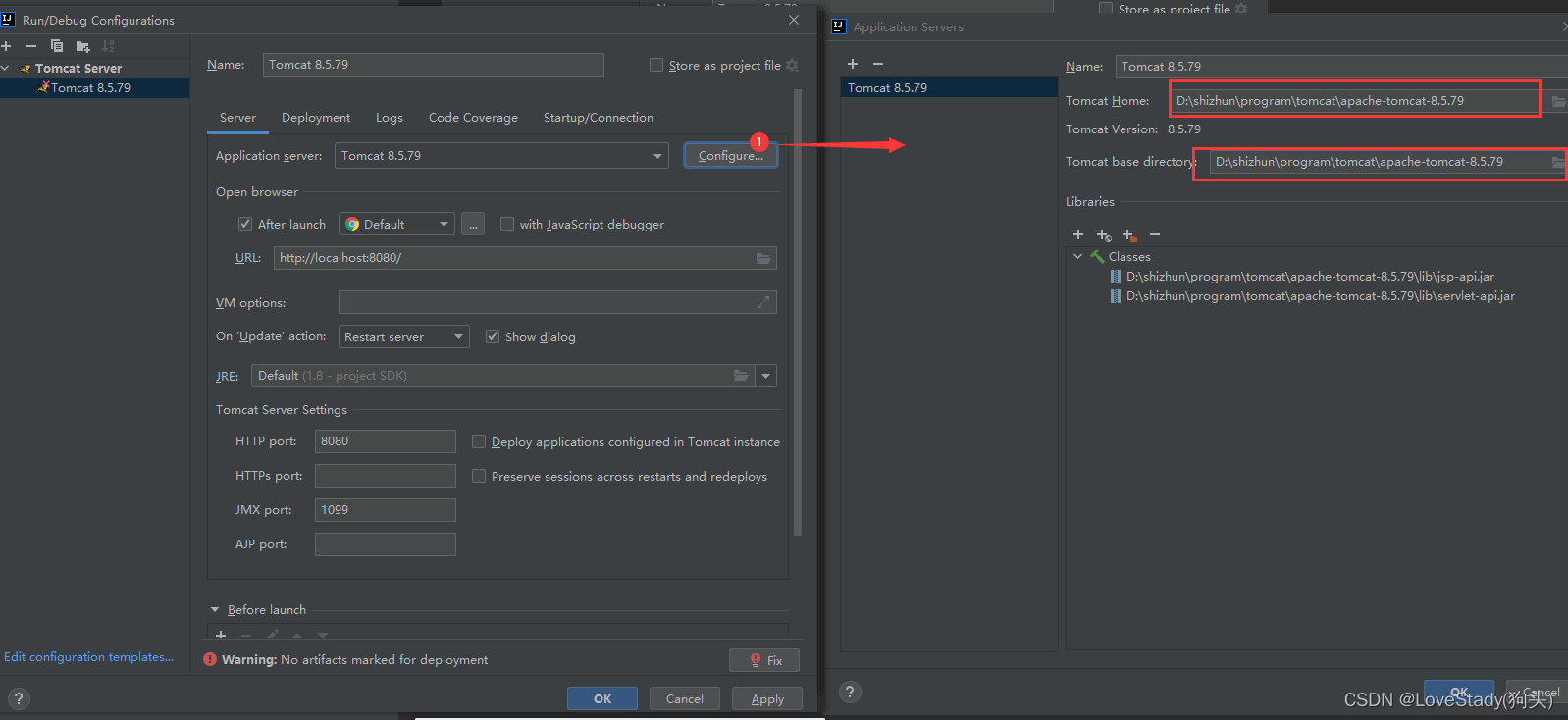This screenshot has height=720, width=1568.
Task: Add library excluded root icon under Libraries
Action: pos(1129,234)
